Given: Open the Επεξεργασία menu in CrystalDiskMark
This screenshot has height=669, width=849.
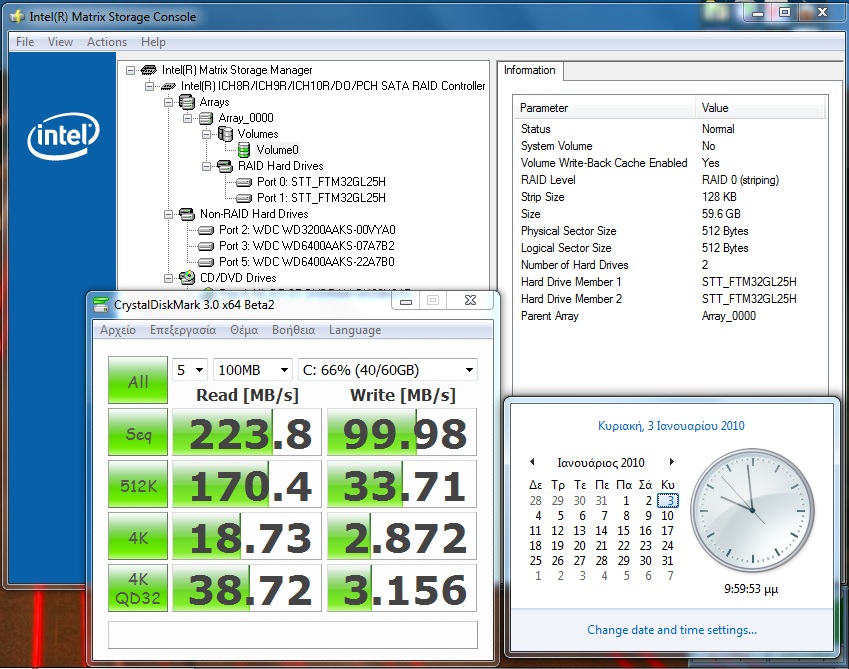Looking at the screenshot, I should [x=183, y=330].
